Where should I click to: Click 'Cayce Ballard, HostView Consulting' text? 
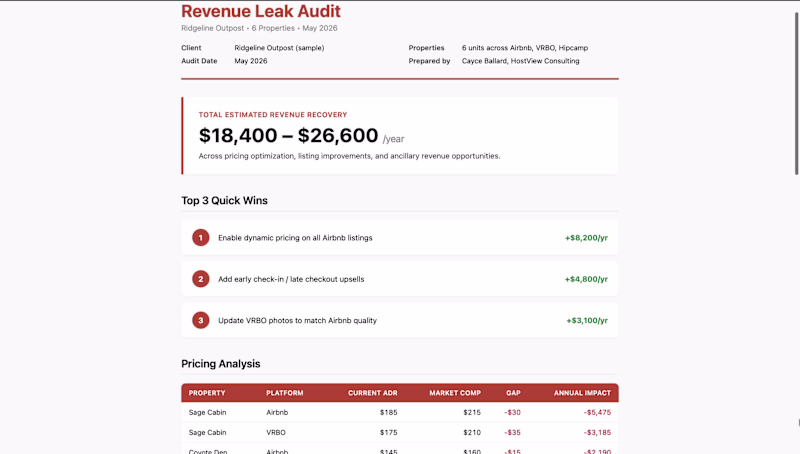coord(520,61)
